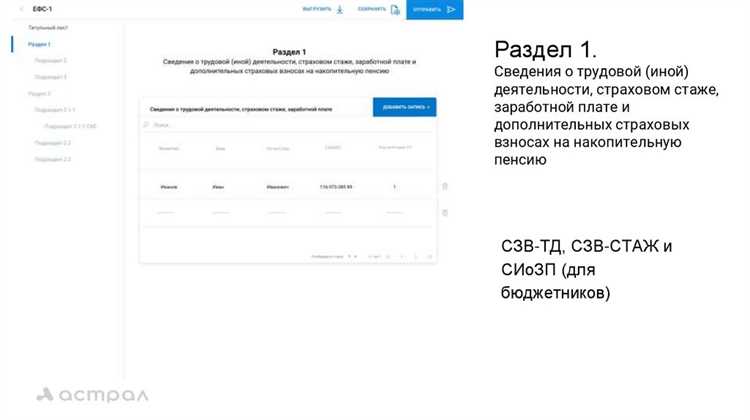Select the Иванов surname cell
Viewport: 750px width, 420px height.
(x=169, y=187)
